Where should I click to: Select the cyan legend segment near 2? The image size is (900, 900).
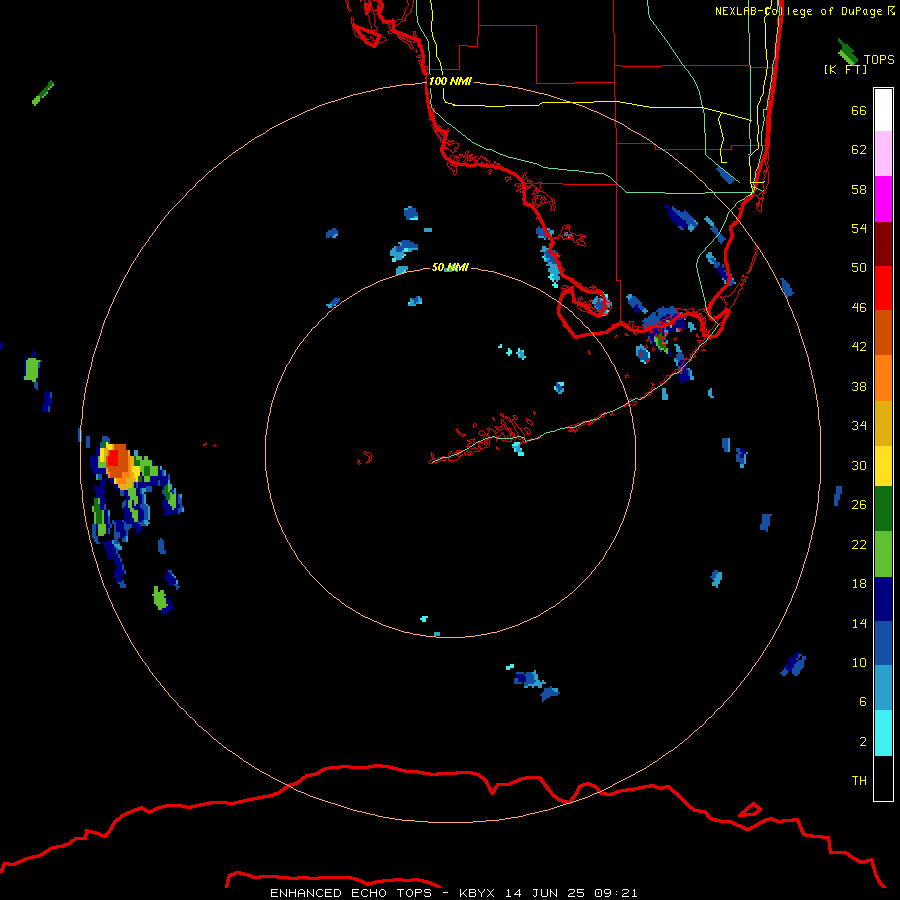coord(883,734)
